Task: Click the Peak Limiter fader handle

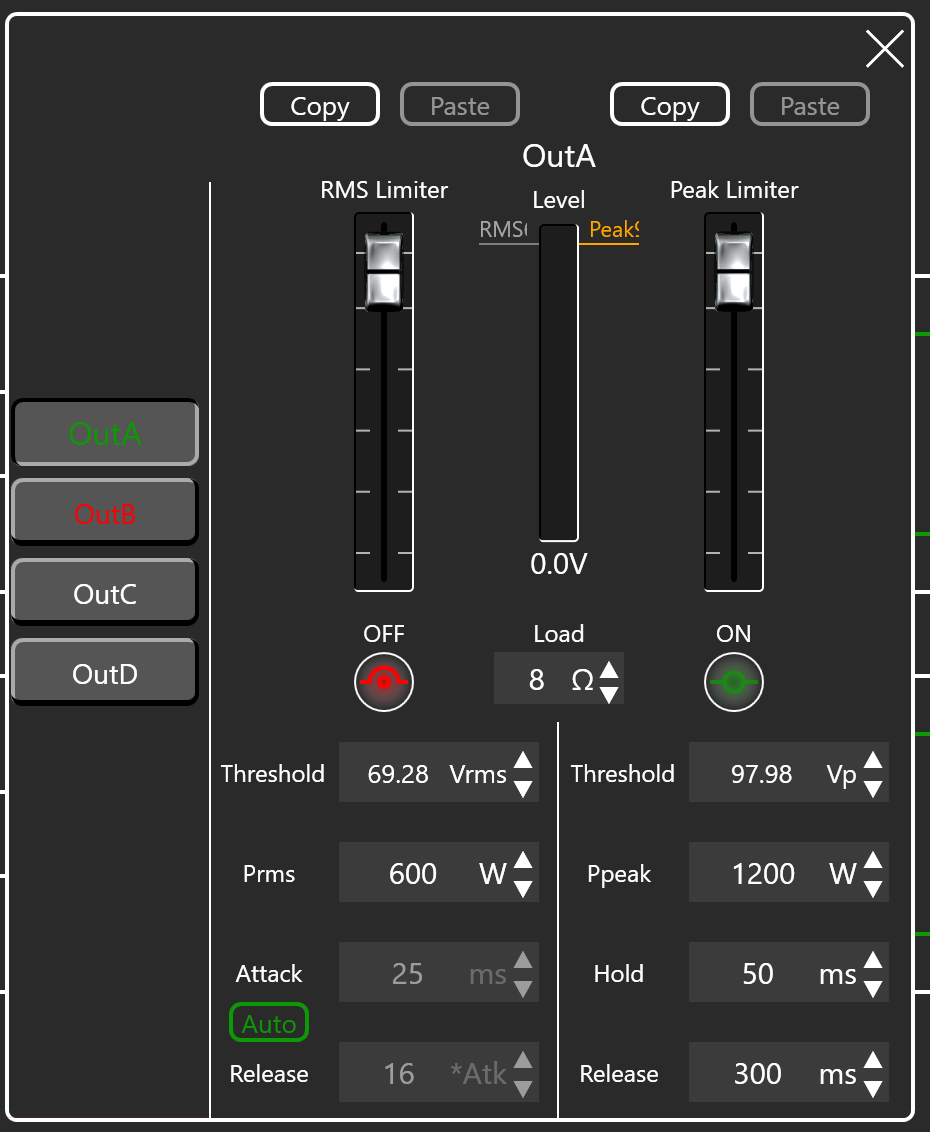Action: point(733,270)
